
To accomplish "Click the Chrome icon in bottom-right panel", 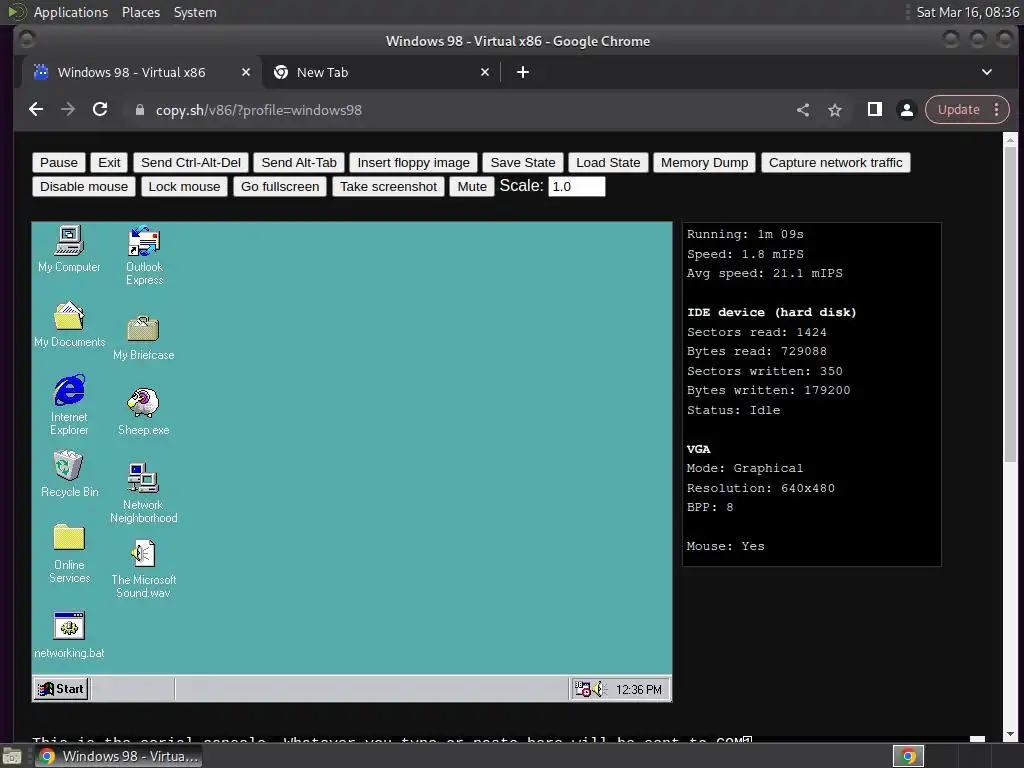I will 908,757.
